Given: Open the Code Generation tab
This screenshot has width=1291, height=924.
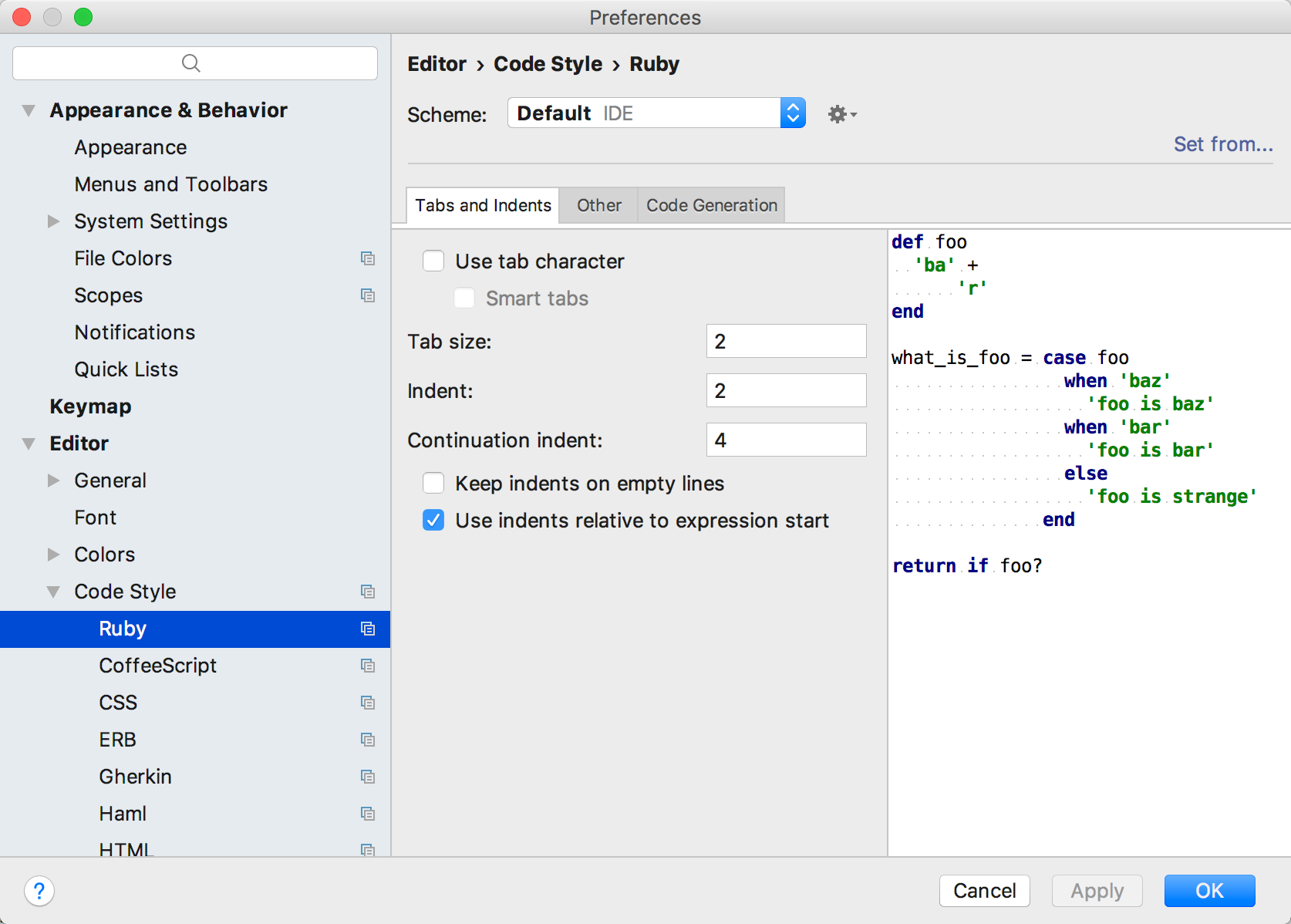Looking at the screenshot, I should [x=711, y=205].
